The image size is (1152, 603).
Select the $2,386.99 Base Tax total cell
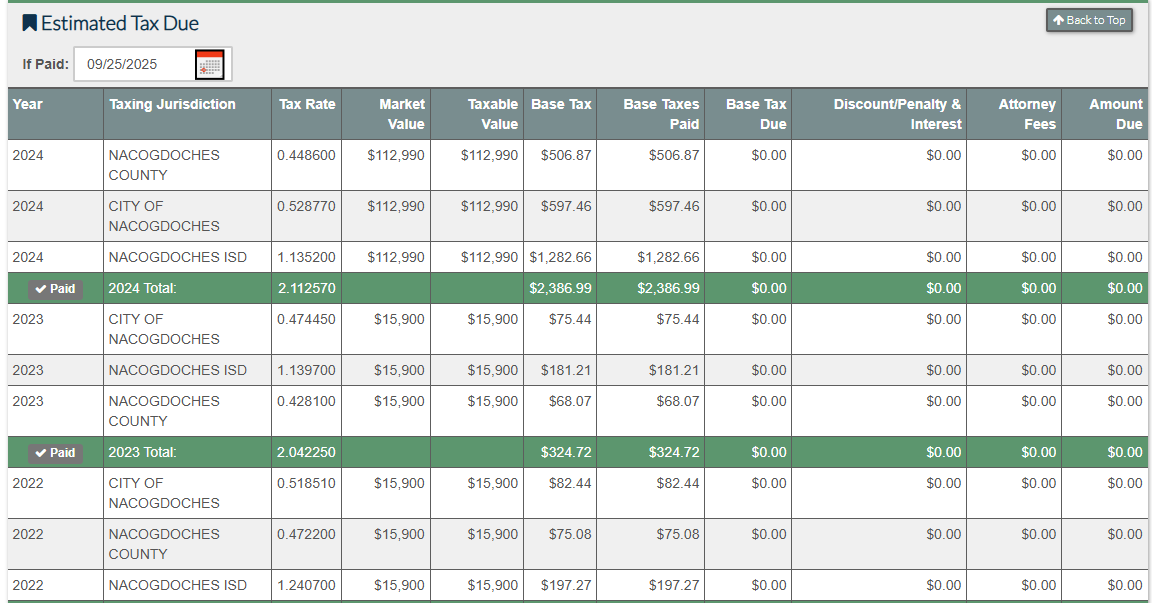560,289
